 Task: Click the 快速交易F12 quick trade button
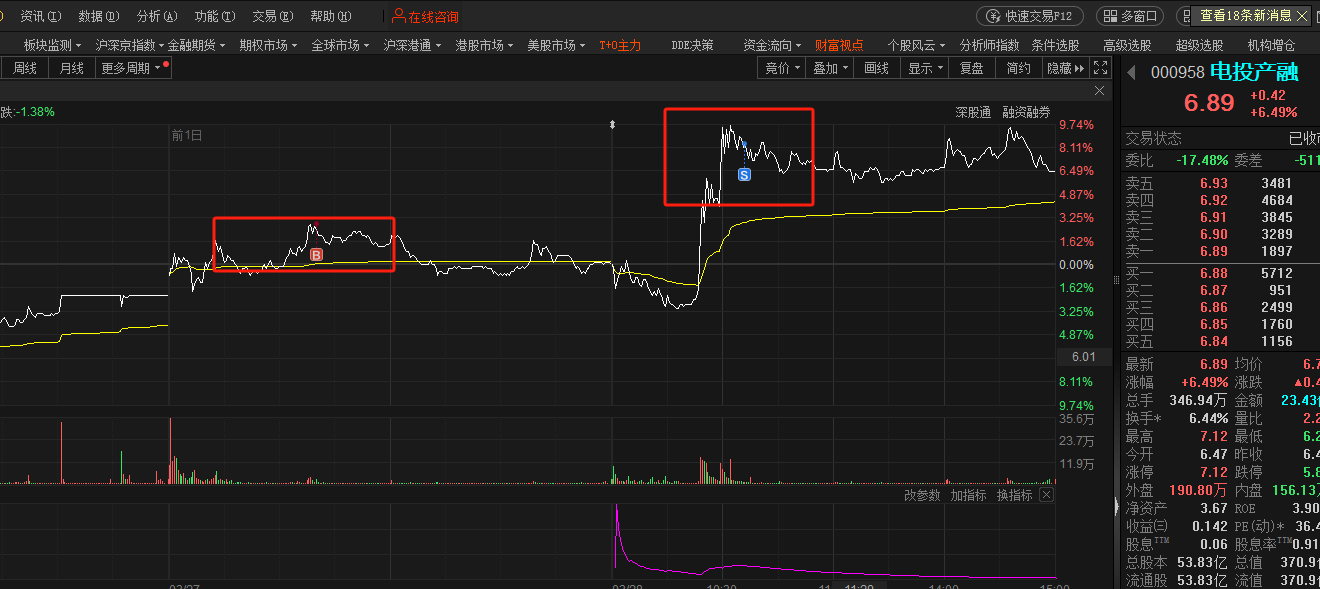tap(1030, 16)
